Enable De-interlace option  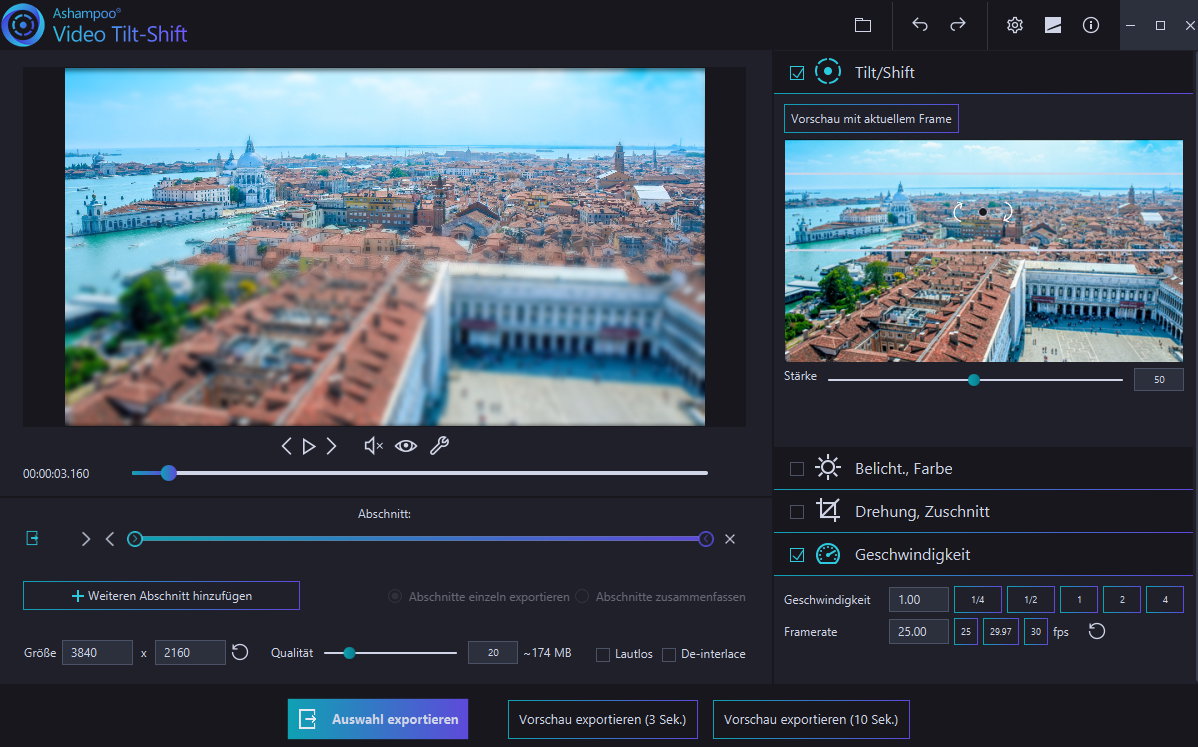coord(669,654)
